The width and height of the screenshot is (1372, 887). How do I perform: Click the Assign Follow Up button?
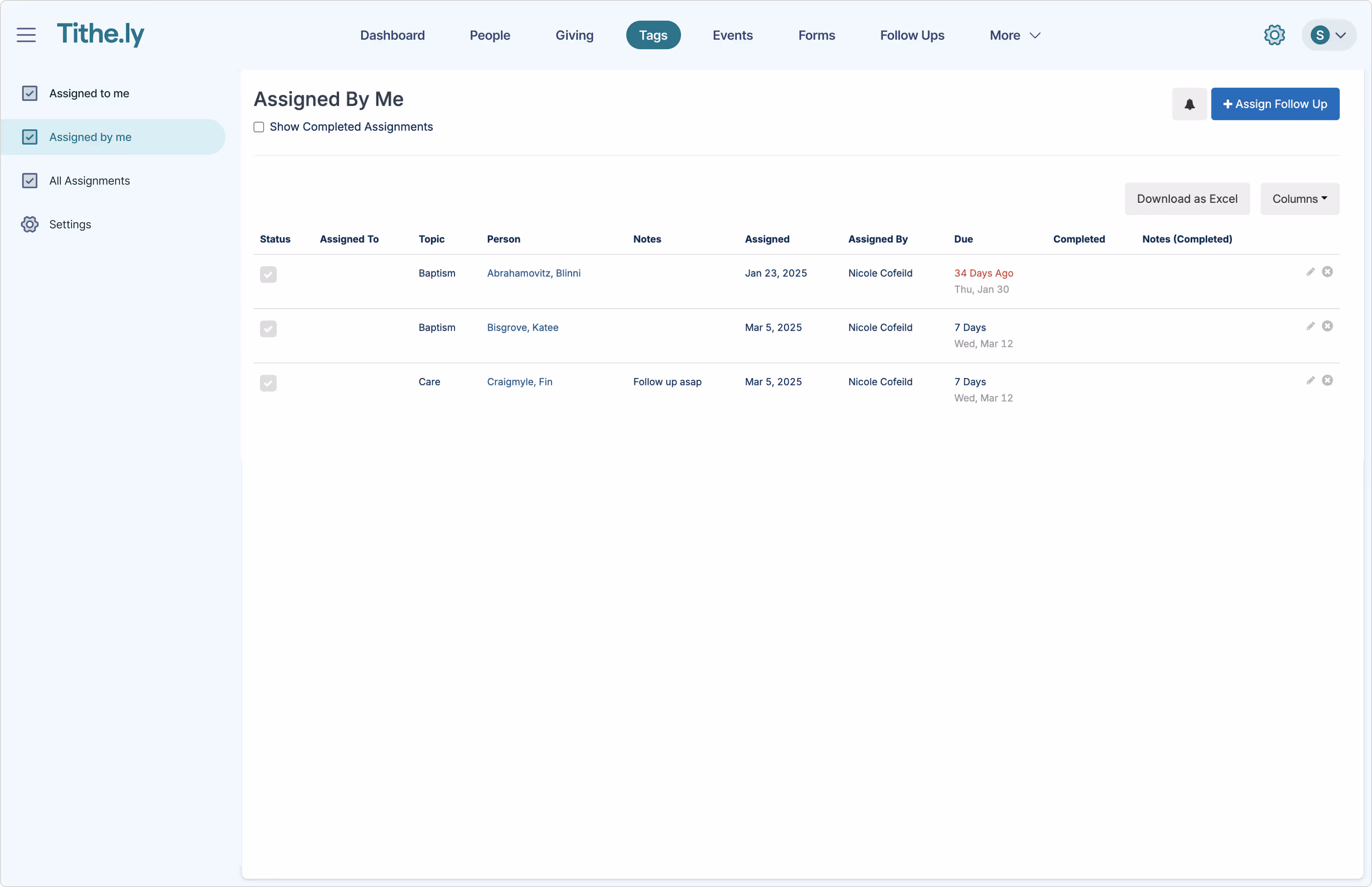(x=1275, y=104)
